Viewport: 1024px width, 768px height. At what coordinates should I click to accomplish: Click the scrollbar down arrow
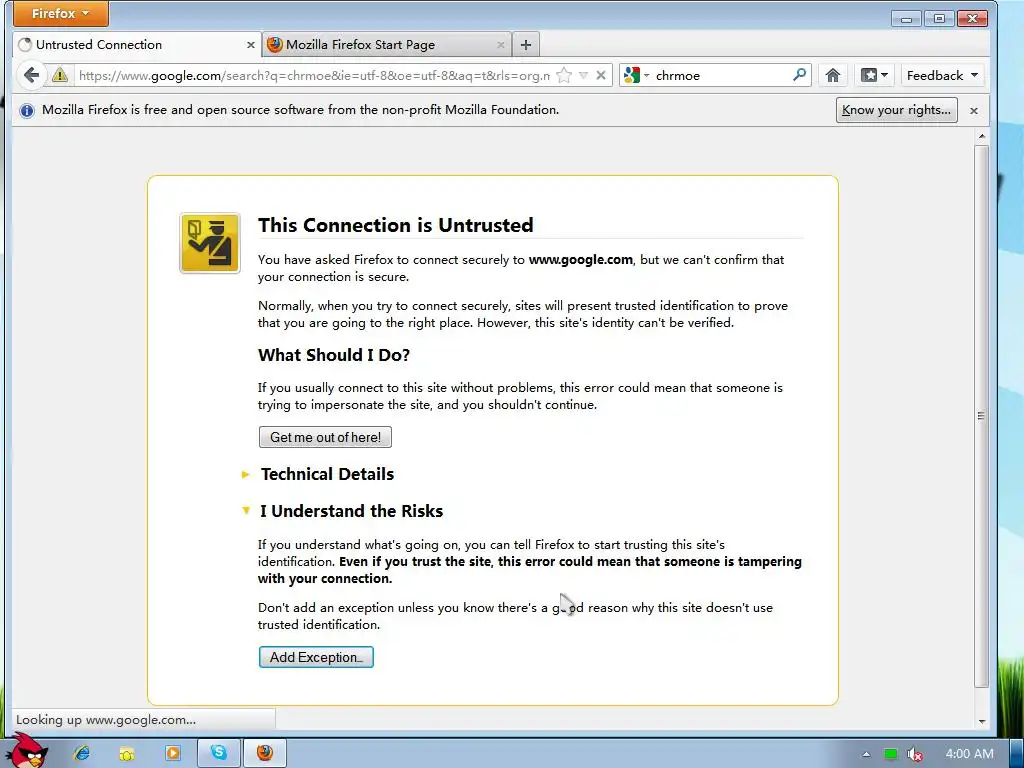tap(982, 721)
